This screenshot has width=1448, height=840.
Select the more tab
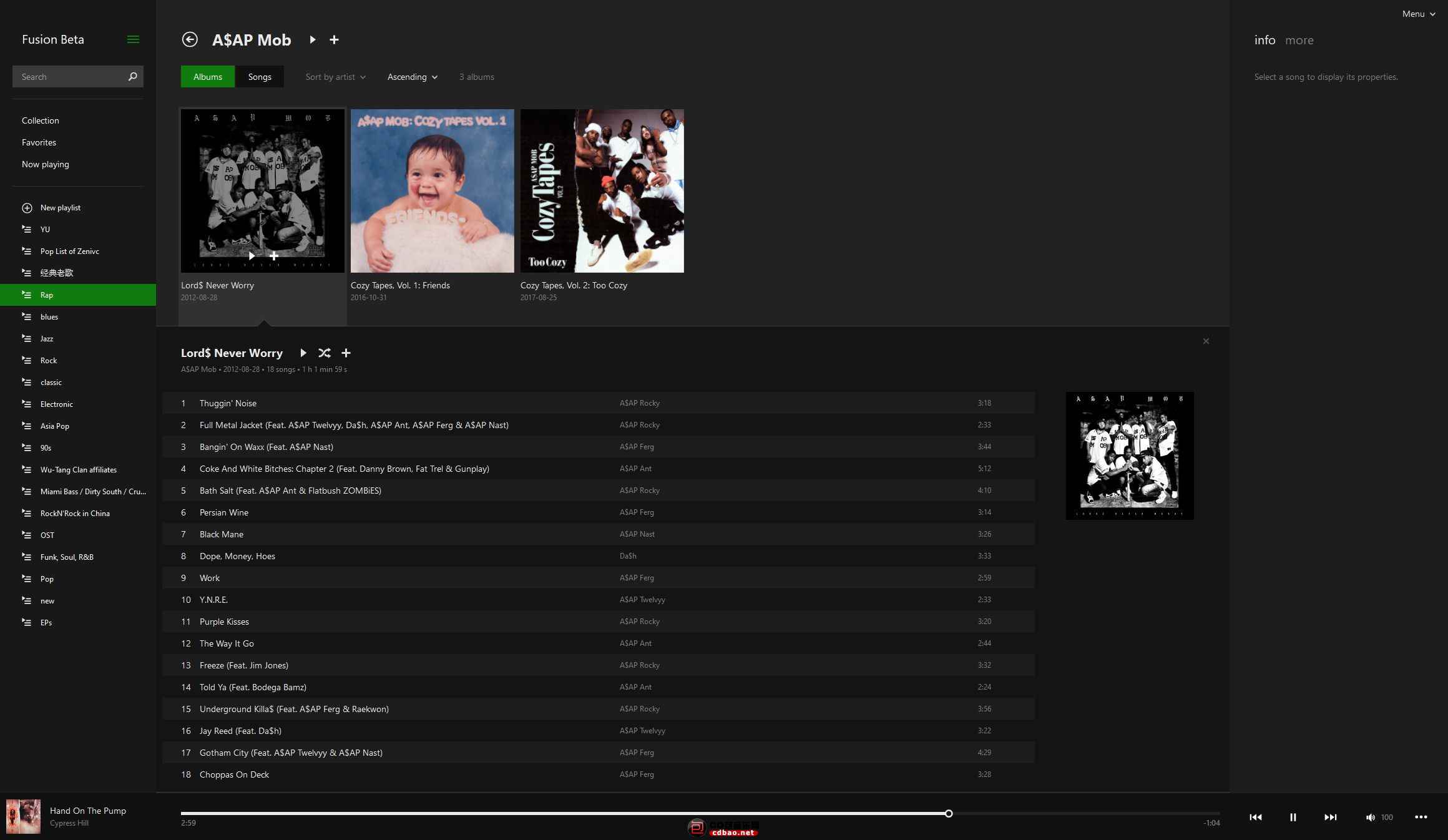(x=1299, y=40)
